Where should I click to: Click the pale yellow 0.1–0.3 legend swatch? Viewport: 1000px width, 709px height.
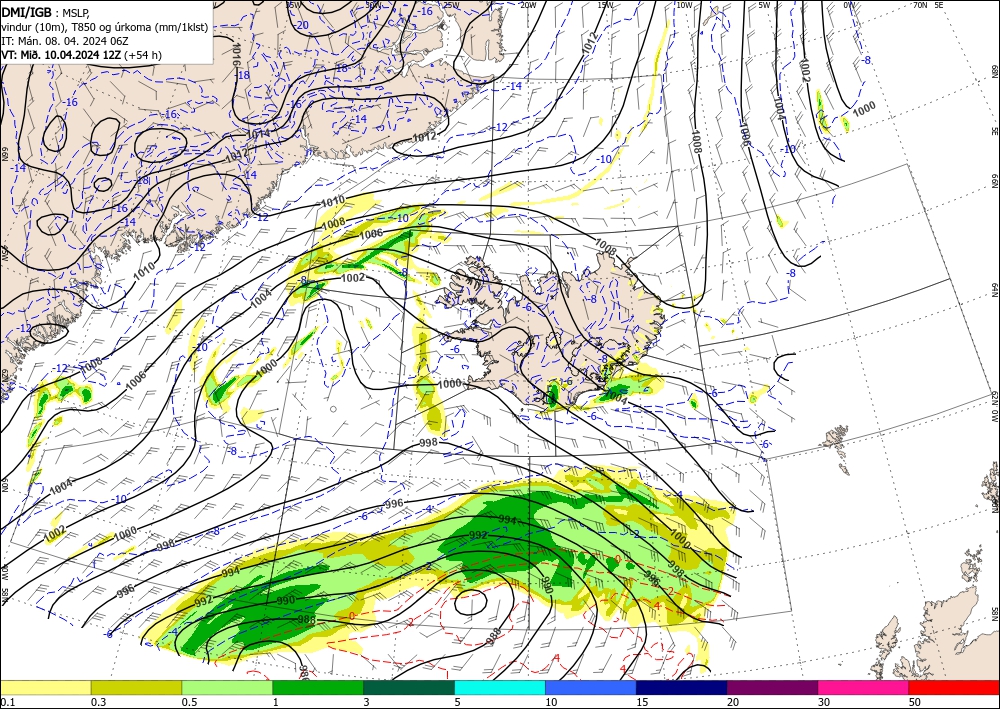[45, 687]
